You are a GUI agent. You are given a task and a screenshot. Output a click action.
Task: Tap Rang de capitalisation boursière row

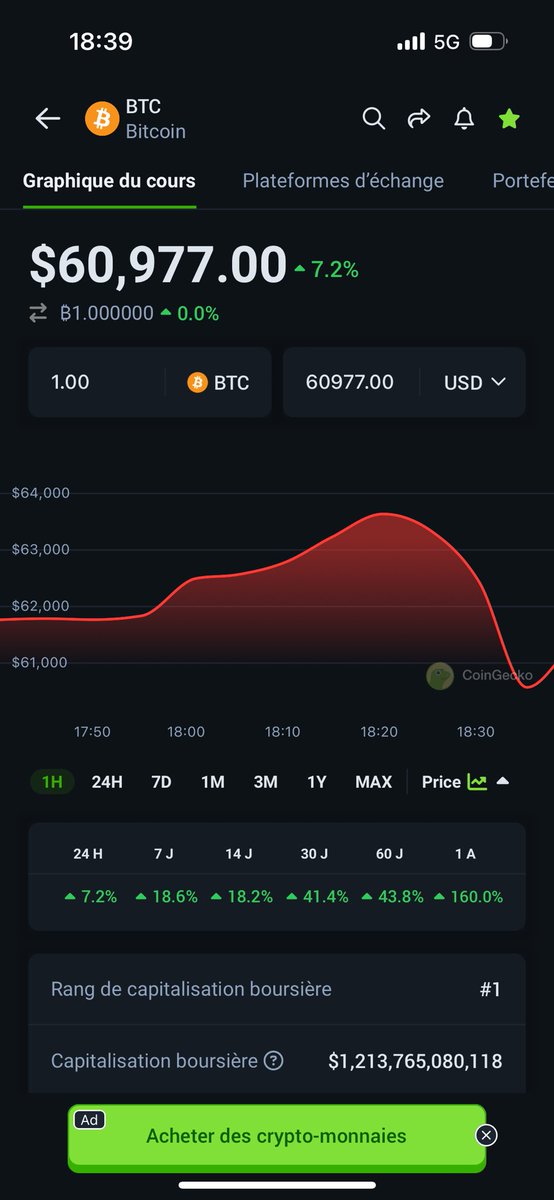click(277, 989)
